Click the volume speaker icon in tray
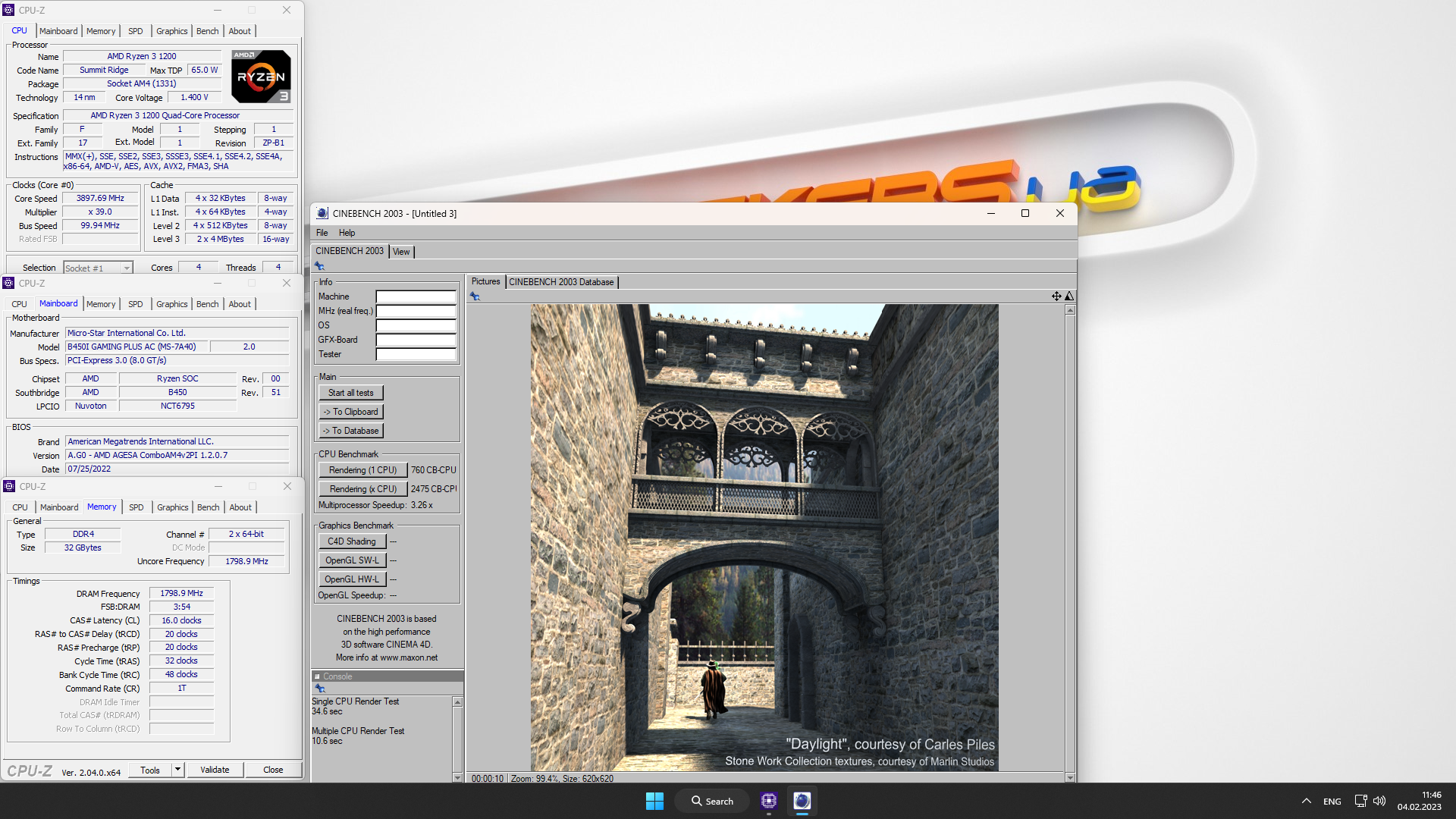The width and height of the screenshot is (1456, 819). pos(1379,801)
